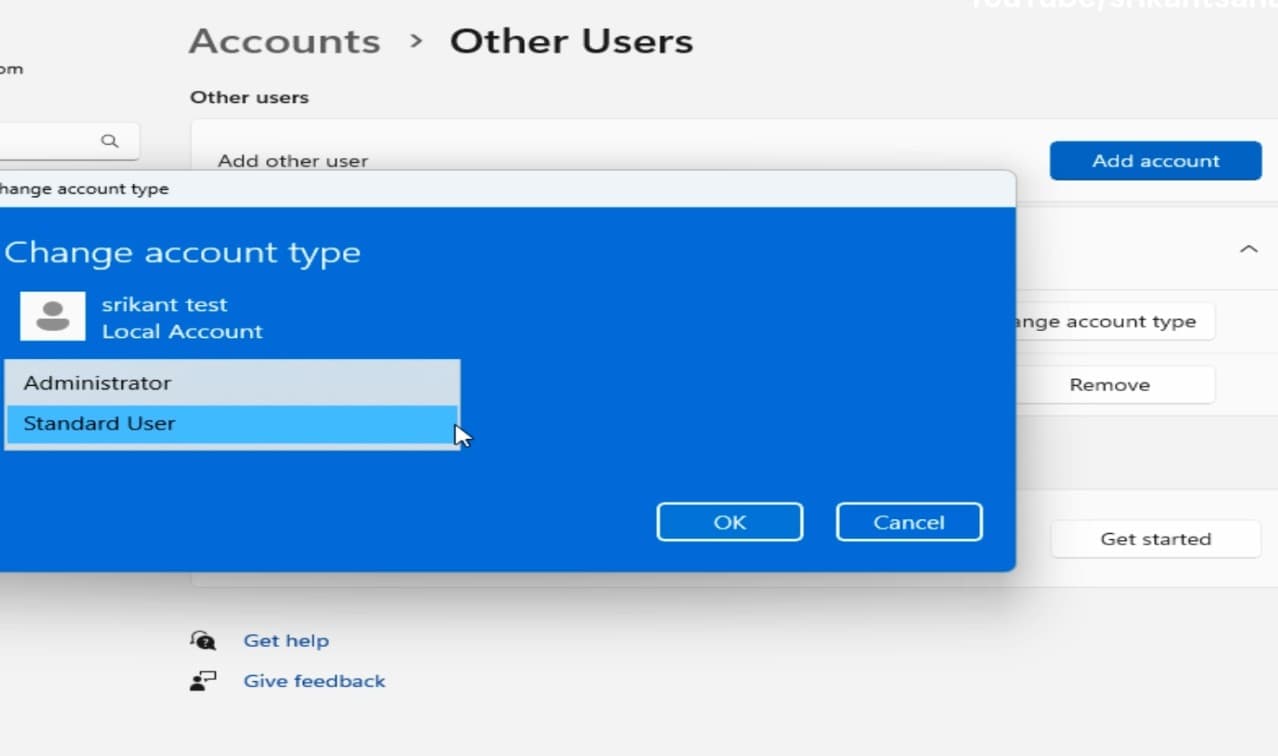
Task: Remove the selected user account
Action: (x=1110, y=385)
